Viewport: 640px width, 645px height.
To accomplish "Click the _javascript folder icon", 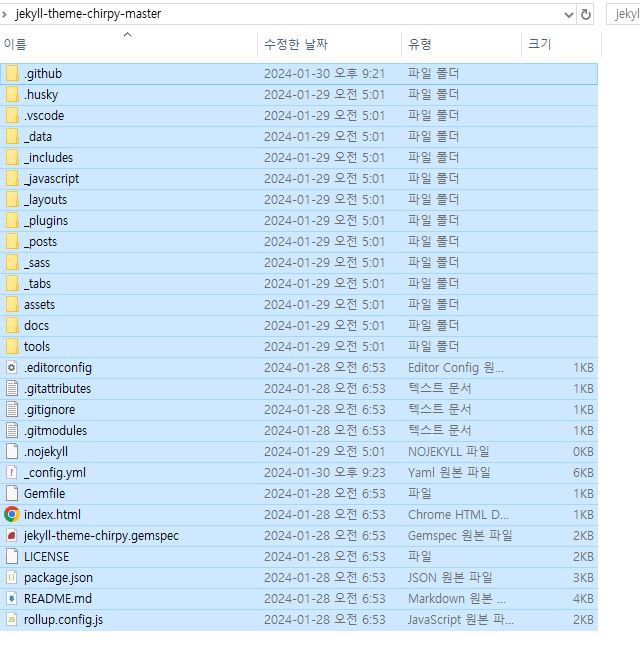I will (x=12, y=179).
